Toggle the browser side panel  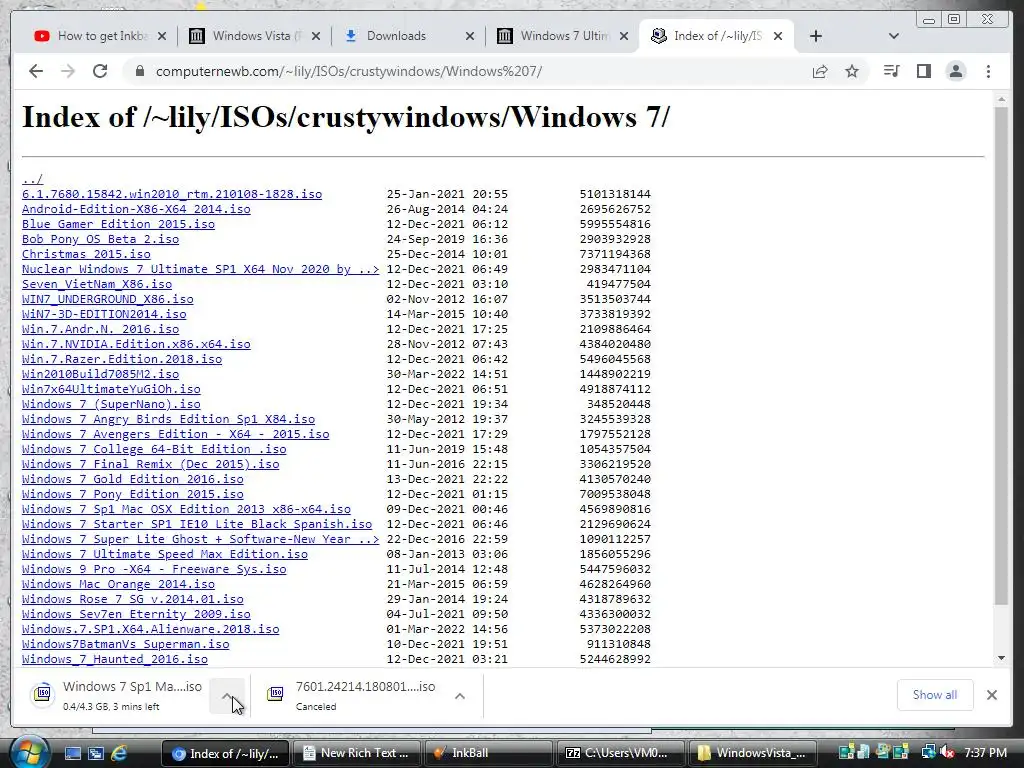pyautogui.click(x=923, y=71)
